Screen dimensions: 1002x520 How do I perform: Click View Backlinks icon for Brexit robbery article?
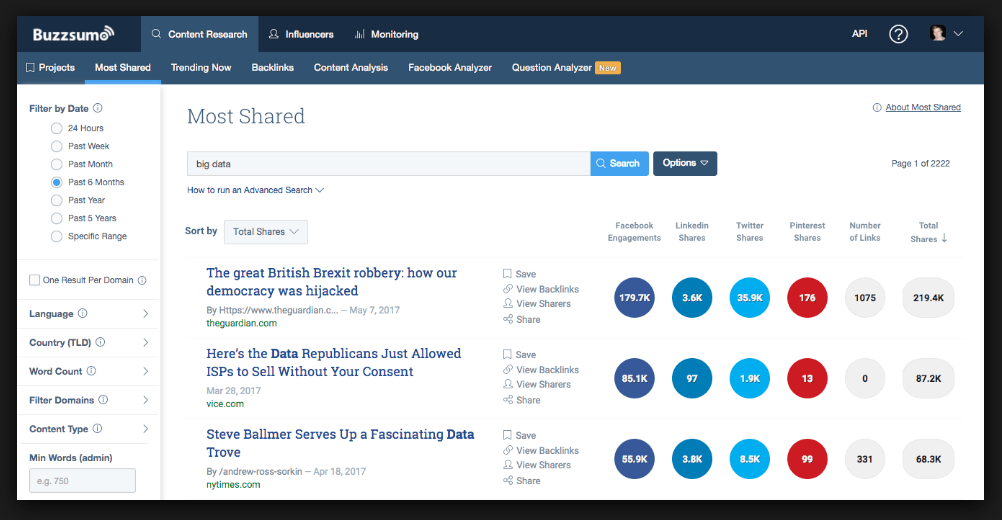(x=507, y=289)
